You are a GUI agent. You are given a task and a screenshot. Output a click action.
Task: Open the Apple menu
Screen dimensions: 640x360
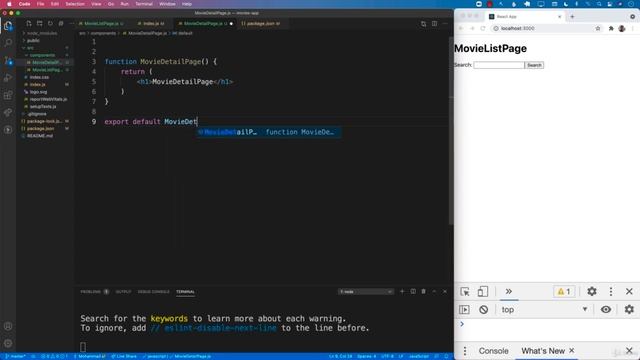pyautogui.click(x=9, y=4)
